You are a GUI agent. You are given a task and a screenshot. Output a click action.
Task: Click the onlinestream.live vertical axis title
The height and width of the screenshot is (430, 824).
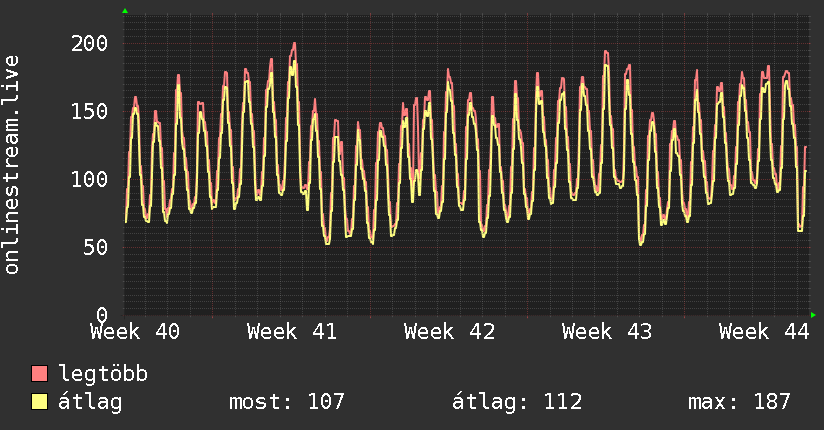click(x=12, y=165)
